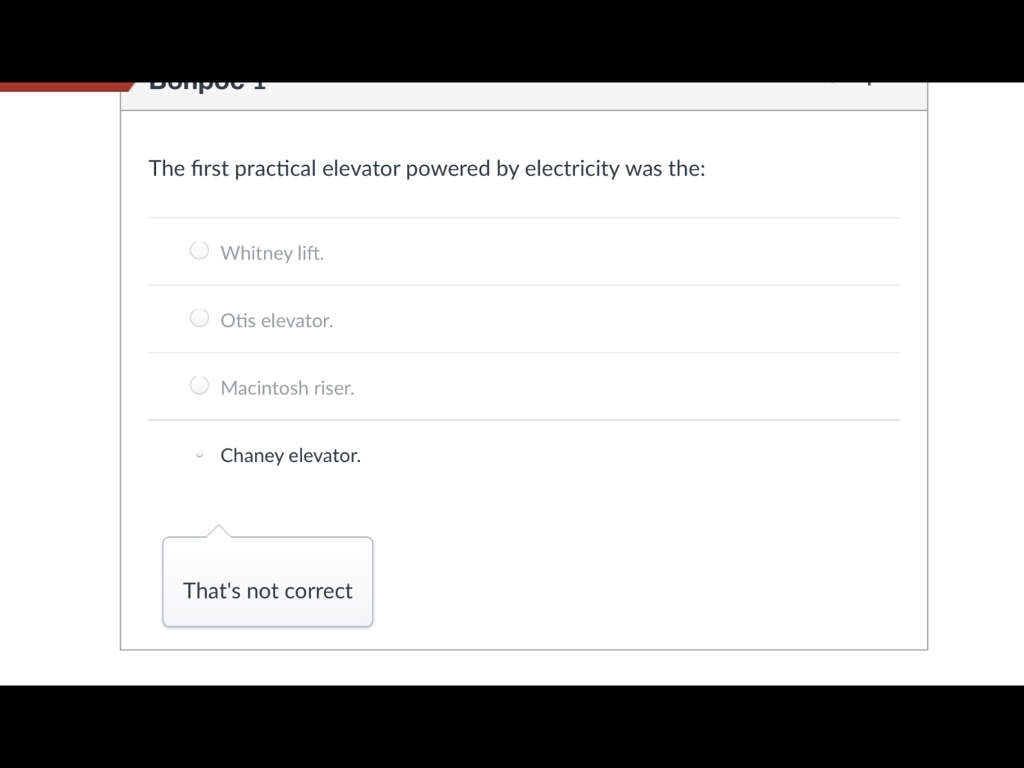The width and height of the screenshot is (1024, 768).
Task: Select the Whitney lift radio button
Action: pyautogui.click(x=200, y=251)
